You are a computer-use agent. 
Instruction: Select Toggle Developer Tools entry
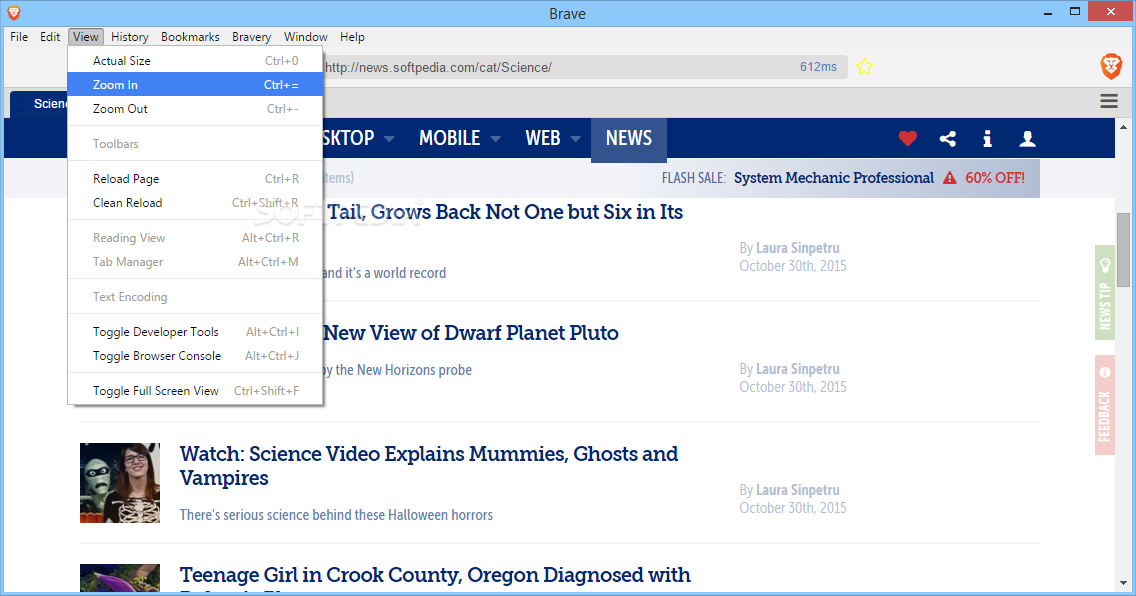coord(195,332)
